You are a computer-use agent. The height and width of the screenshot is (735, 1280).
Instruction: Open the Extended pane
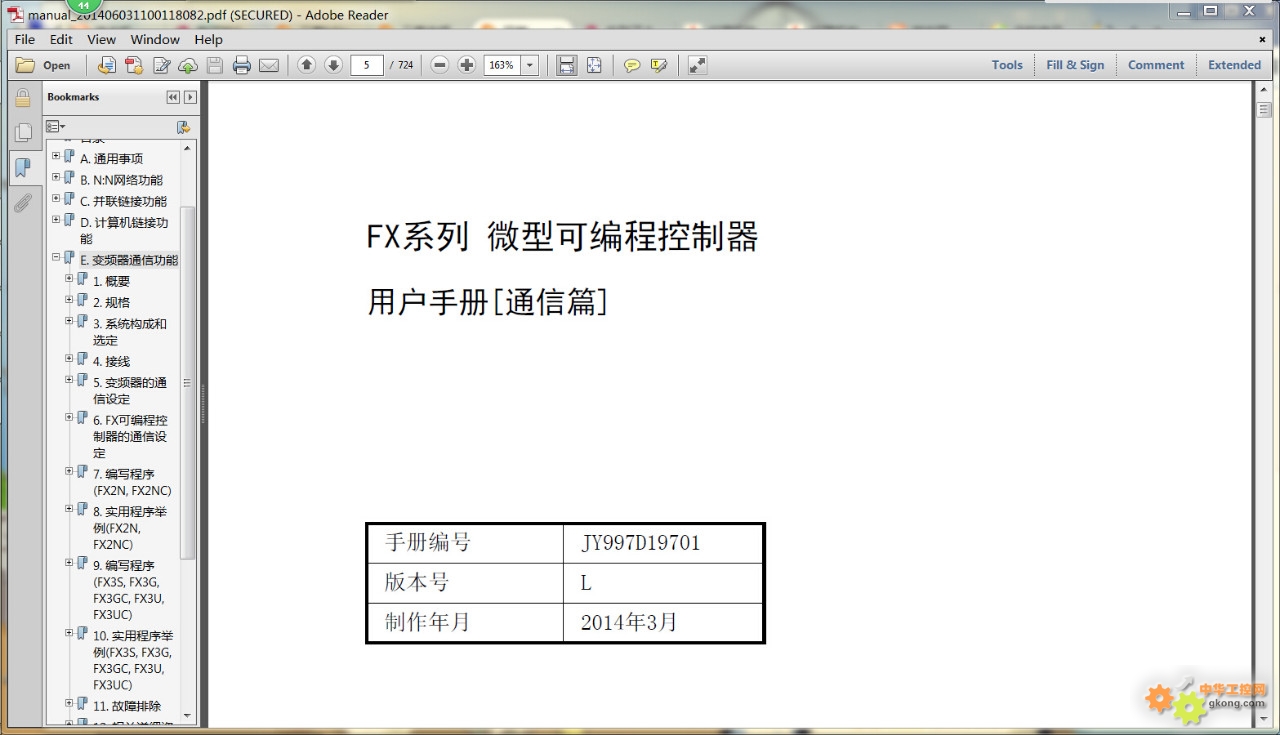coord(1234,65)
